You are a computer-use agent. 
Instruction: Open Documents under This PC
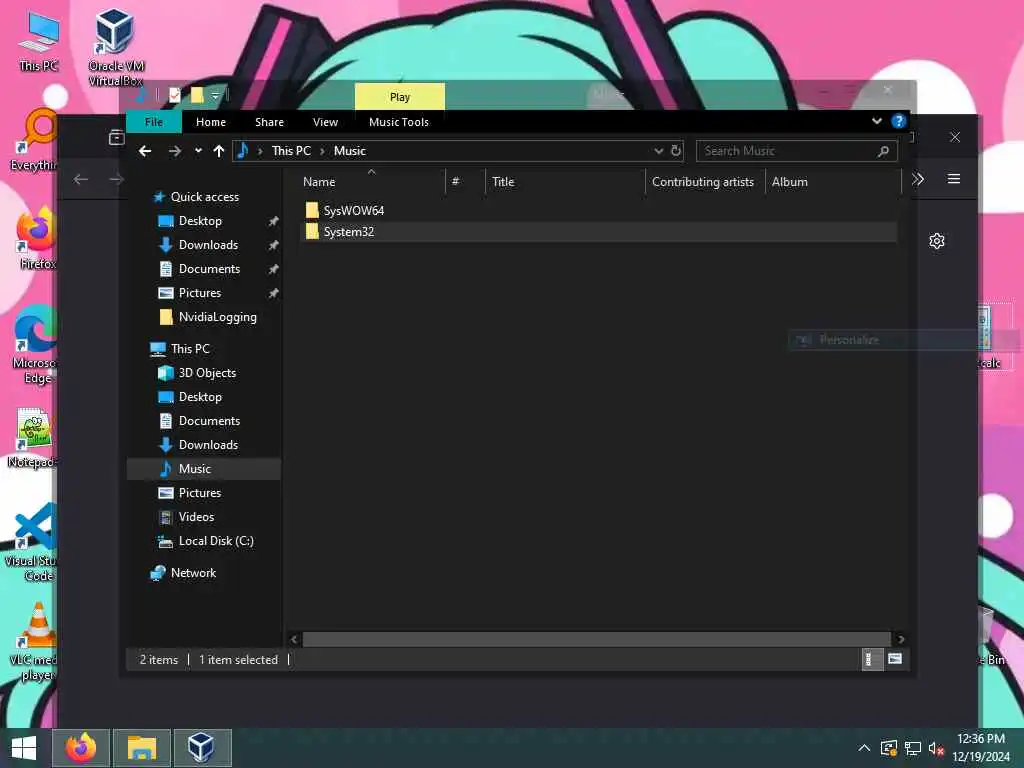pos(209,421)
